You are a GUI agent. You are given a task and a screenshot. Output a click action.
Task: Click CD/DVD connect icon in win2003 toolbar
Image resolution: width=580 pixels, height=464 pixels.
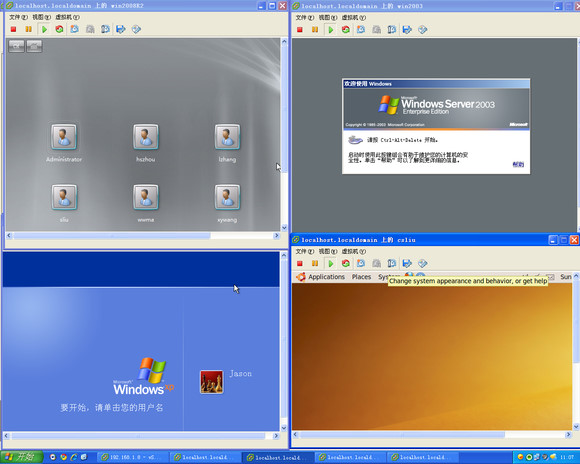[x=422, y=30]
